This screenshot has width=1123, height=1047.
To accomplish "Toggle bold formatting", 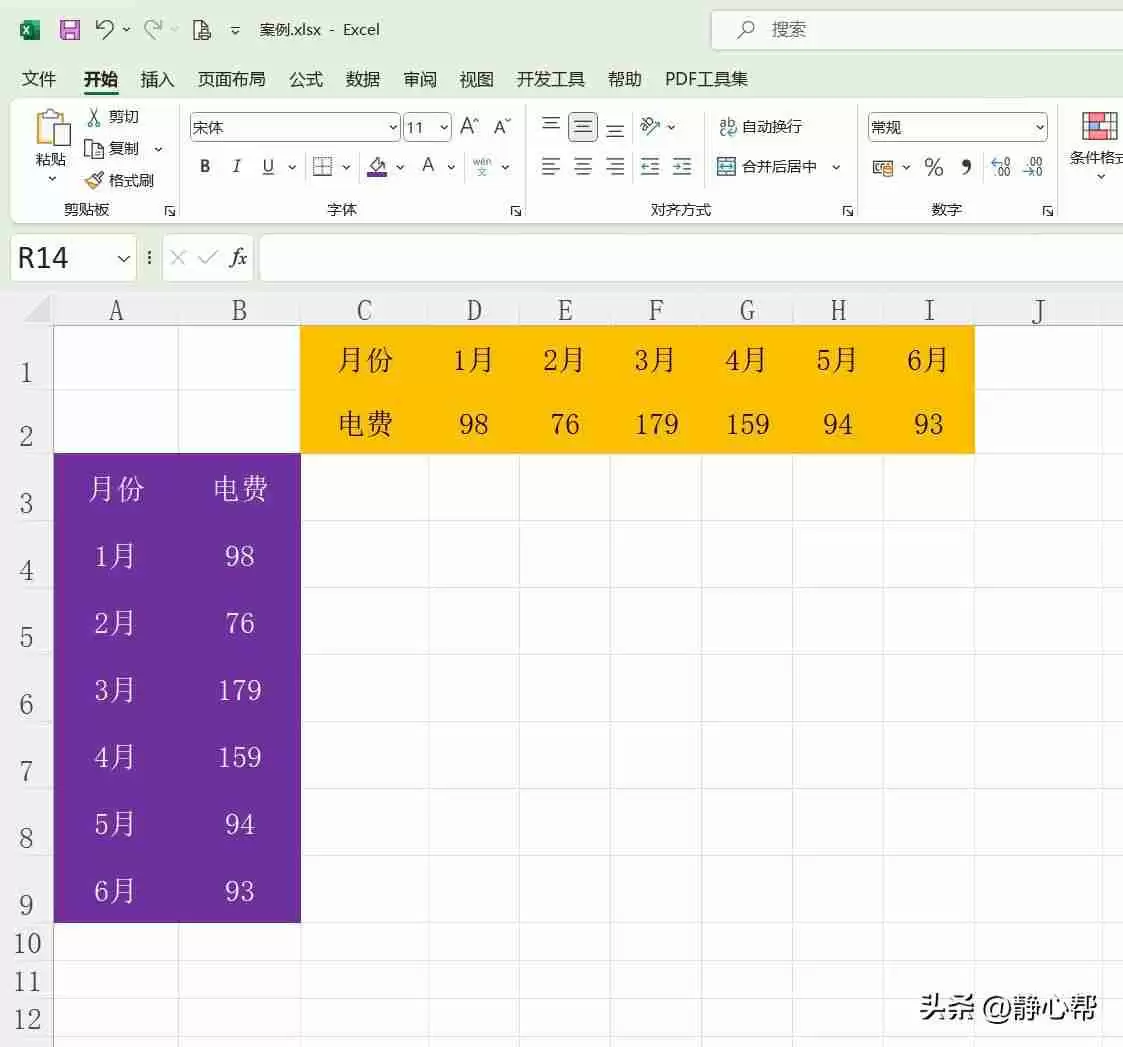I will (204, 166).
